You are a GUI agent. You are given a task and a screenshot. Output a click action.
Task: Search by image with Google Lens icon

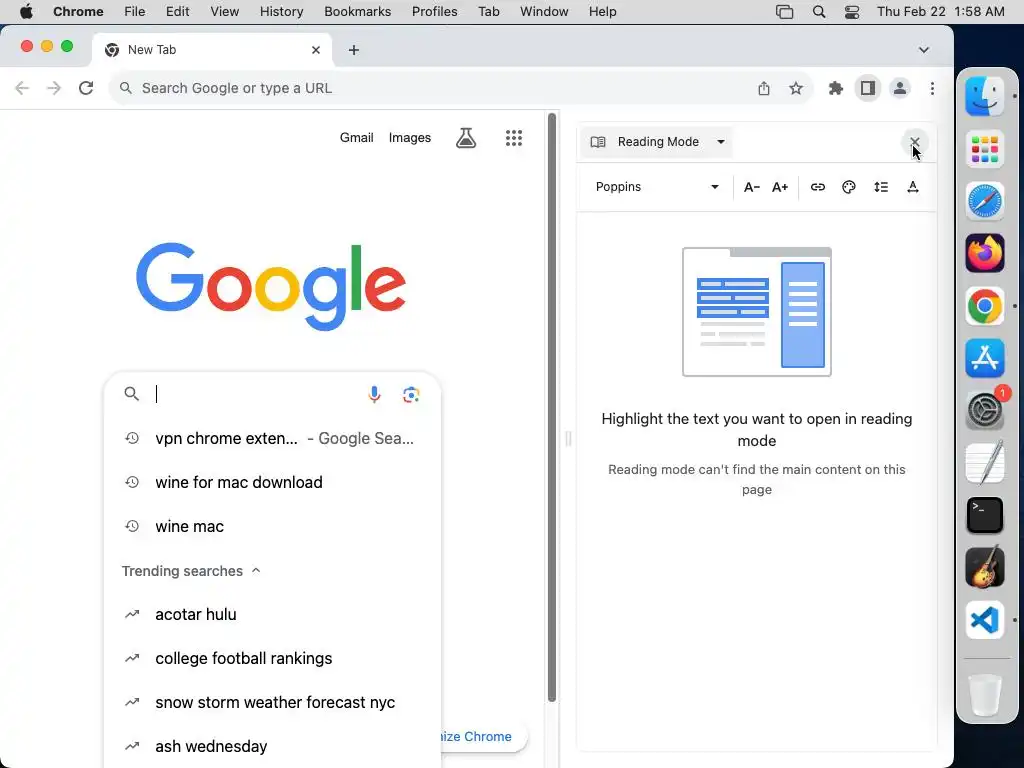click(x=411, y=394)
